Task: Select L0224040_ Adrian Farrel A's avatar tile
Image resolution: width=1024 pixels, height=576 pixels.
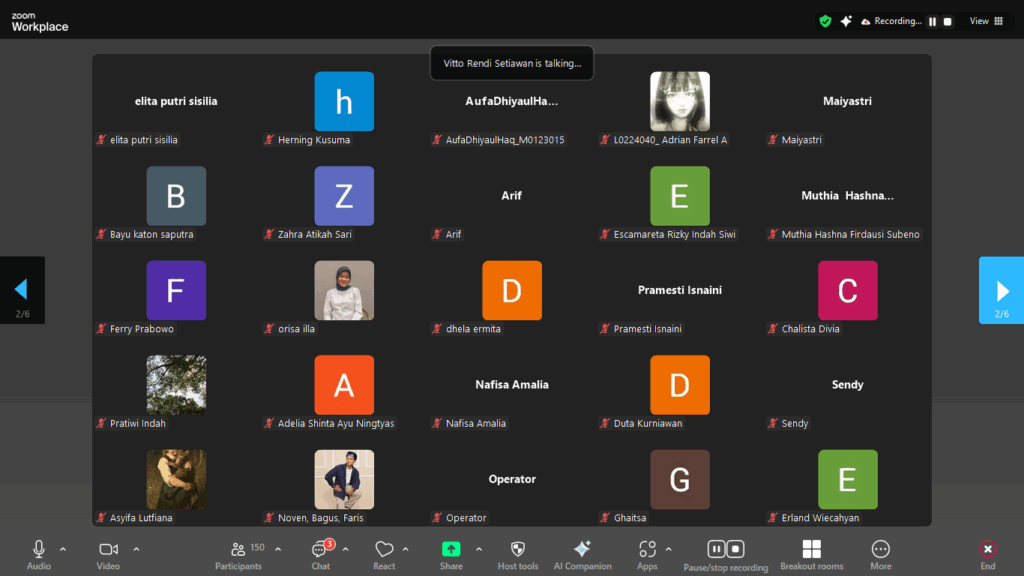Action: (680, 101)
